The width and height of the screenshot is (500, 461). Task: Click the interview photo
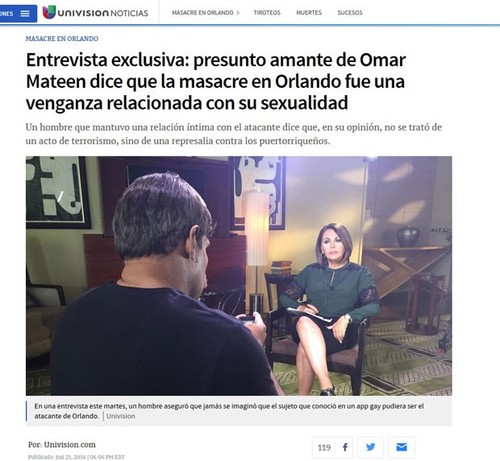pyautogui.click(x=239, y=276)
